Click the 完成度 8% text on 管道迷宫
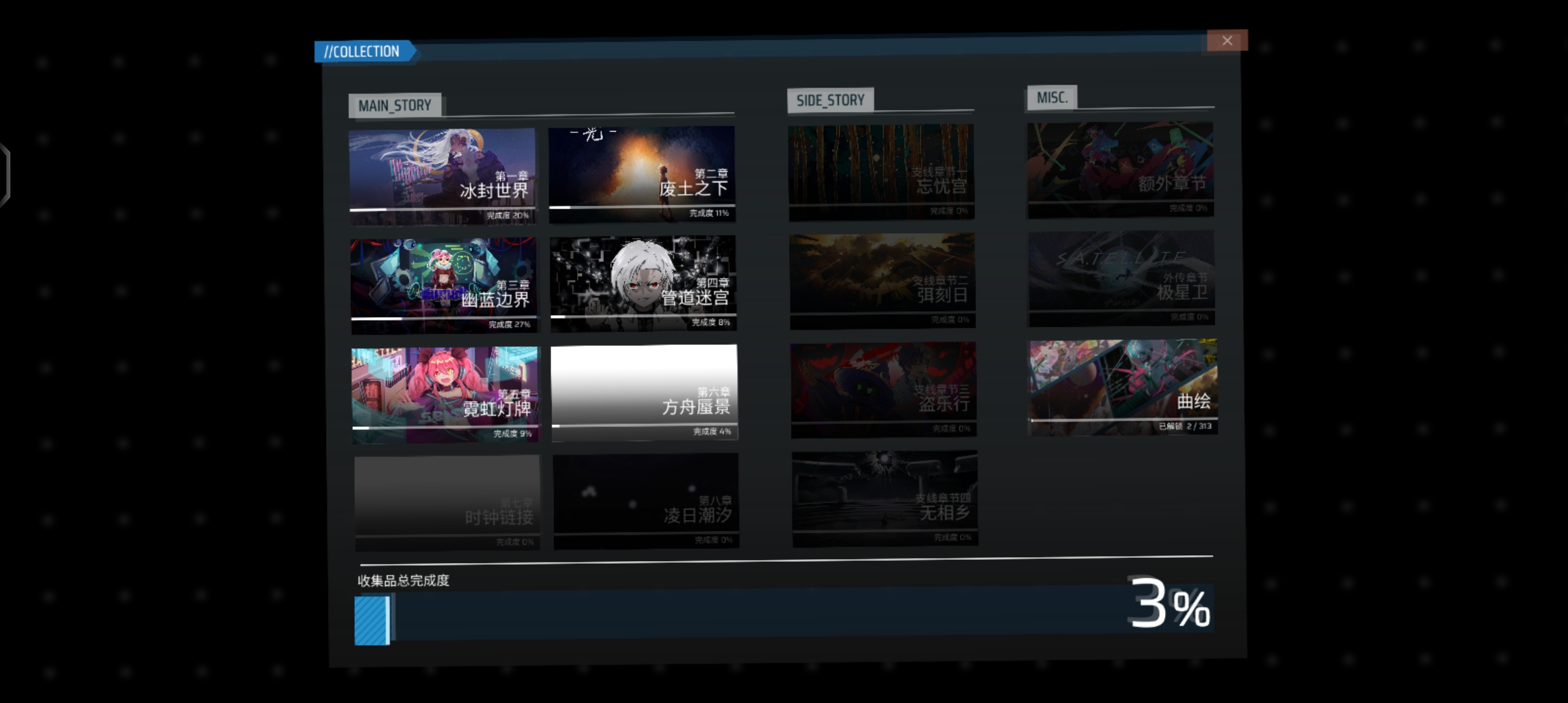Viewport: 1568px width, 703px height. [x=710, y=322]
